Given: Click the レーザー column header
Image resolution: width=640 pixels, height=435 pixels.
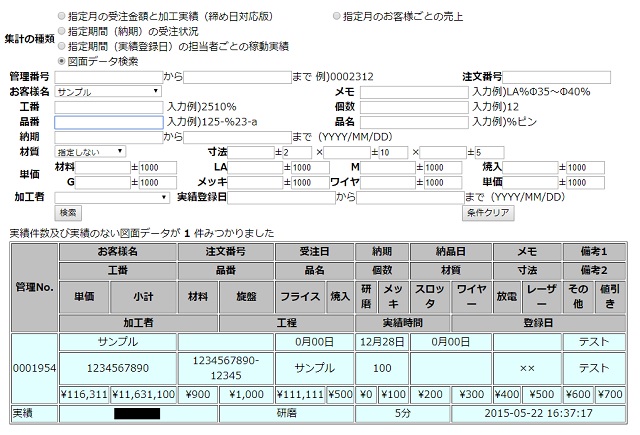Looking at the screenshot, I should 541,297.
